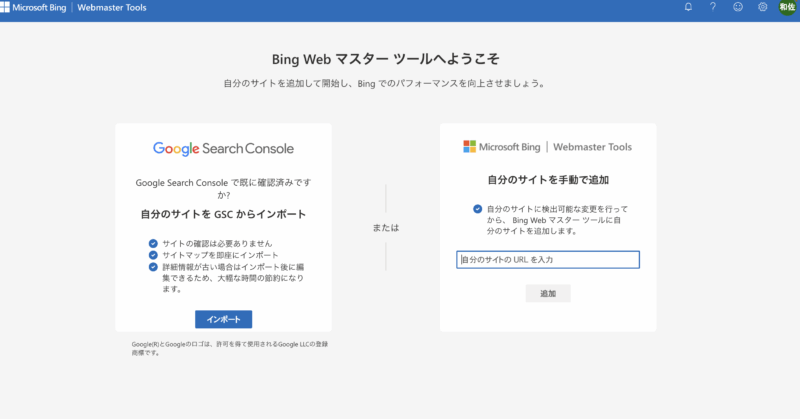
Task: Click the Microsoft Bing header logo text
Action: click(x=39, y=8)
